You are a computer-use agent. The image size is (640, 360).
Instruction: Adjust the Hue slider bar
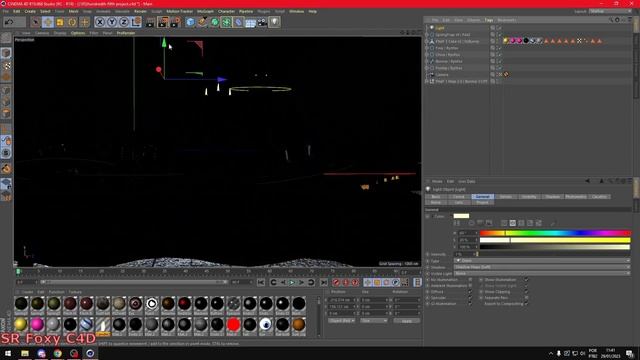tap(555, 233)
